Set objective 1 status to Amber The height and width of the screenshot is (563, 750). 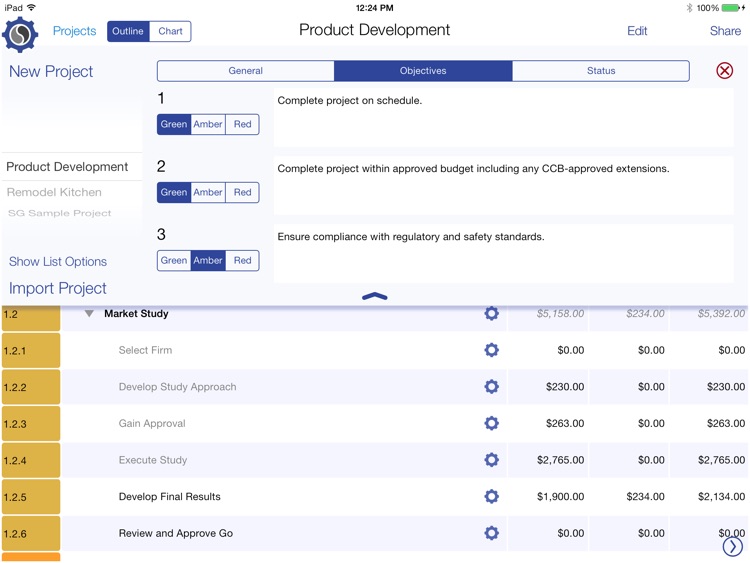(x=208, y=124)
